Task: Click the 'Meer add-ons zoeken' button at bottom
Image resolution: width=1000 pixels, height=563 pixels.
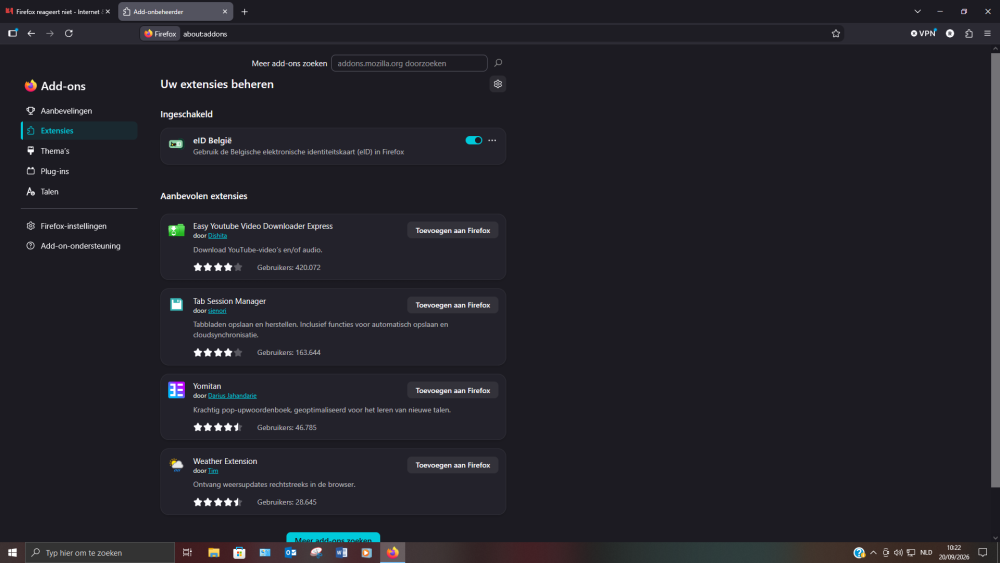Action: 333,537
